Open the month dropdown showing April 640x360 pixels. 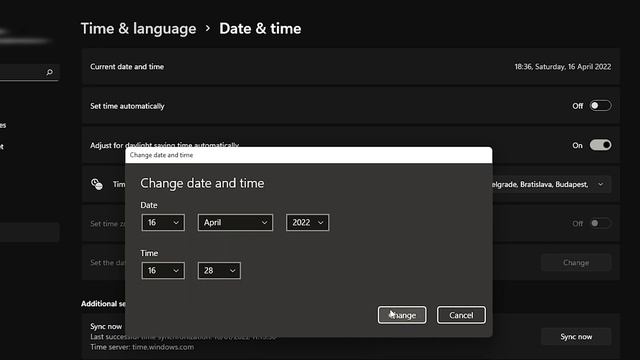236,222
